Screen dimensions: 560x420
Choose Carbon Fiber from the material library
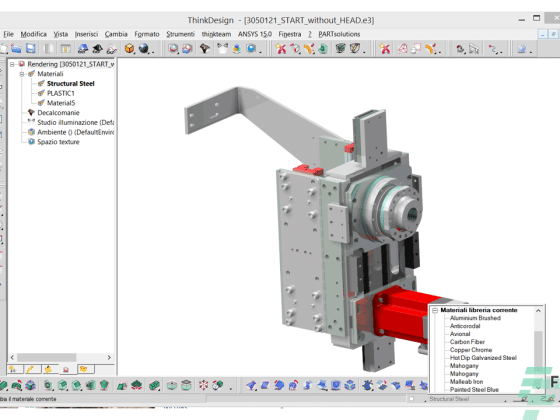[x=467, y=342]
